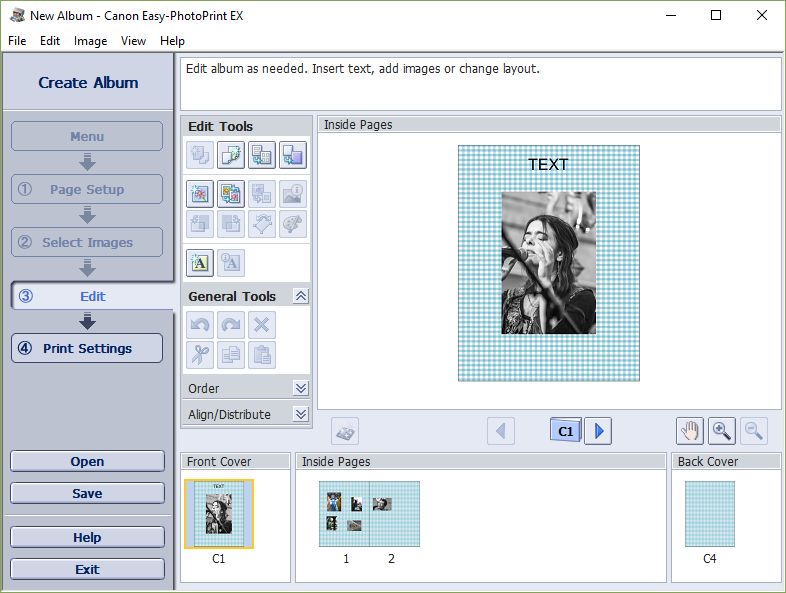Select the hand pan tool
The width and height of the screenshot is (786, 593).
(x=690, y=431)
